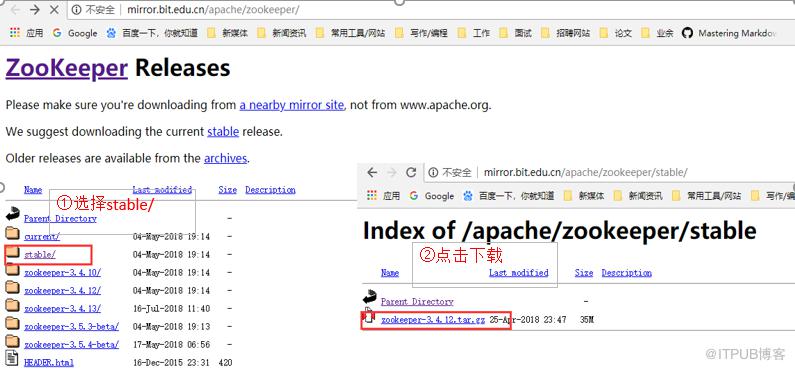Open the zookeeper-3.4.12/ directory
Image resolution: width=795 pixels, height=369 pixels.
pos(62,291)
